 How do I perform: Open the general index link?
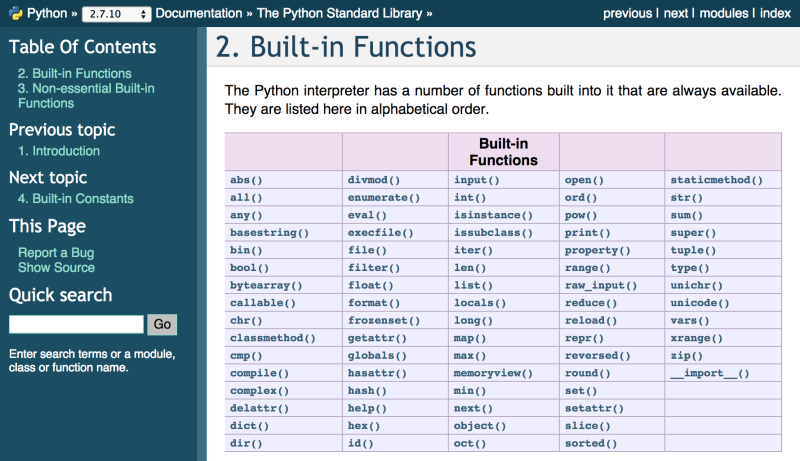775,14
